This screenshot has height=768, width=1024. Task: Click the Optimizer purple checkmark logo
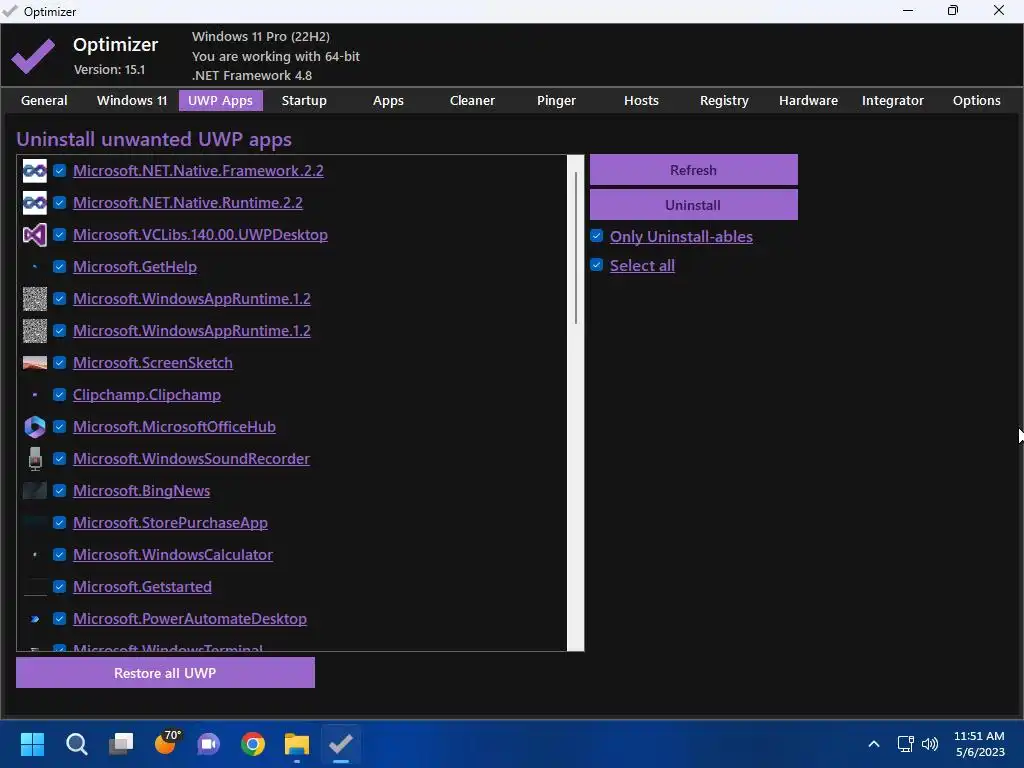click(33, 56)
